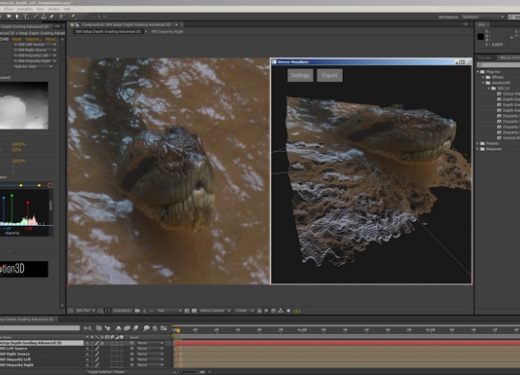Click the mask and shape path visibility icon
This screenshot has width=520, height=375.
(108, 311)
